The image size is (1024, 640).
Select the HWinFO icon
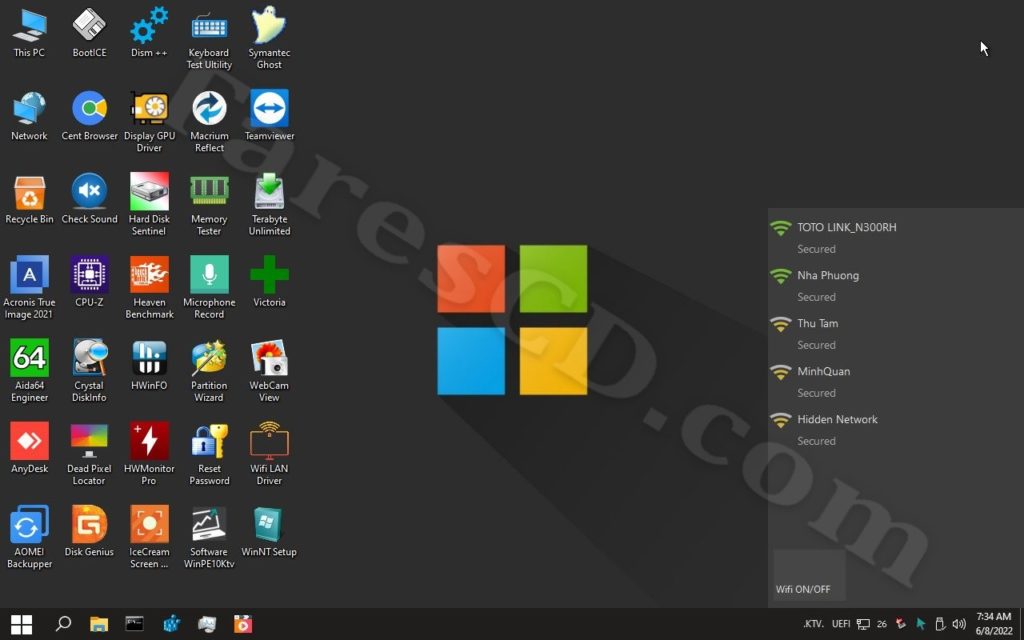click(x=149, y=365)
